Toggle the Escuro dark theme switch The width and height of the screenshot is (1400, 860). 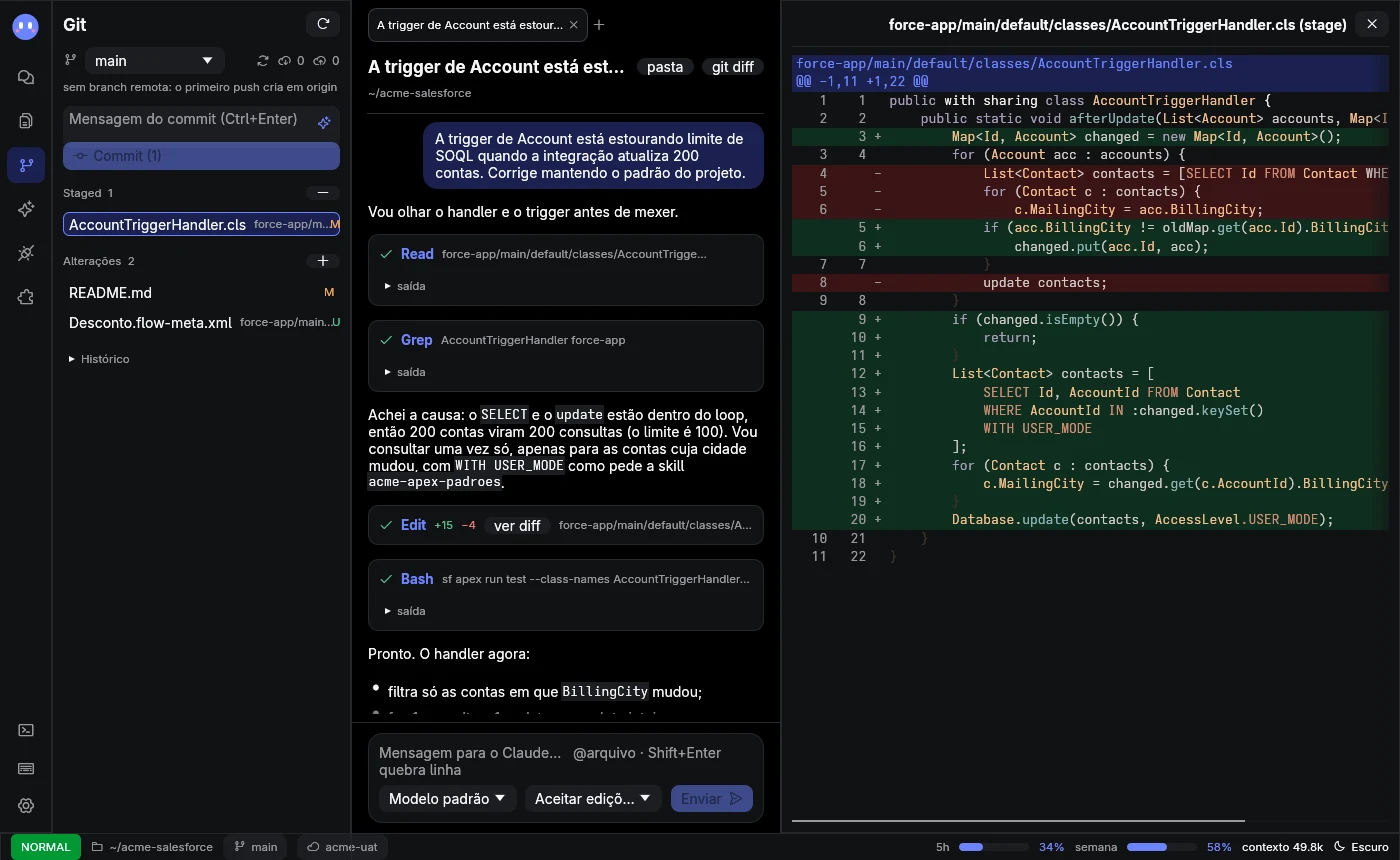pos(1361,847)
